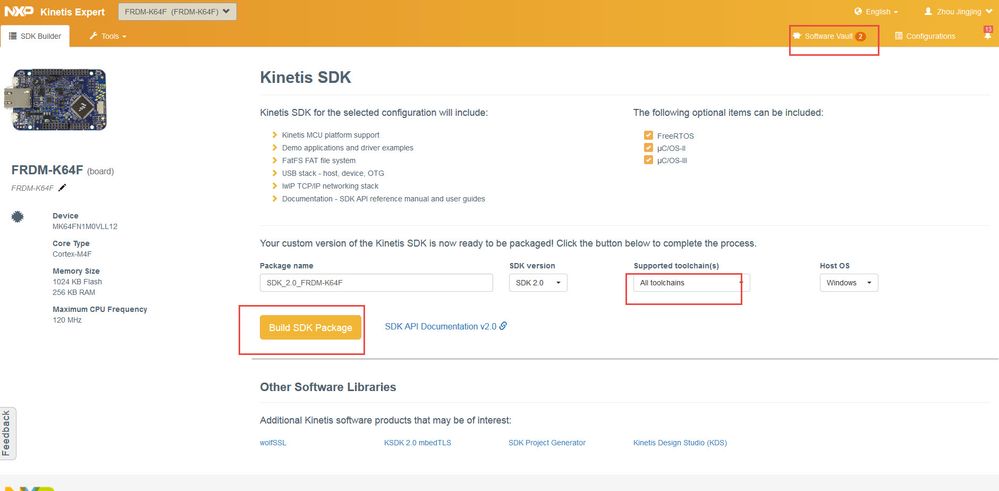The image size is (999, 491).
Task: Click the NXP logo
Action: click(x=20, y=12)
